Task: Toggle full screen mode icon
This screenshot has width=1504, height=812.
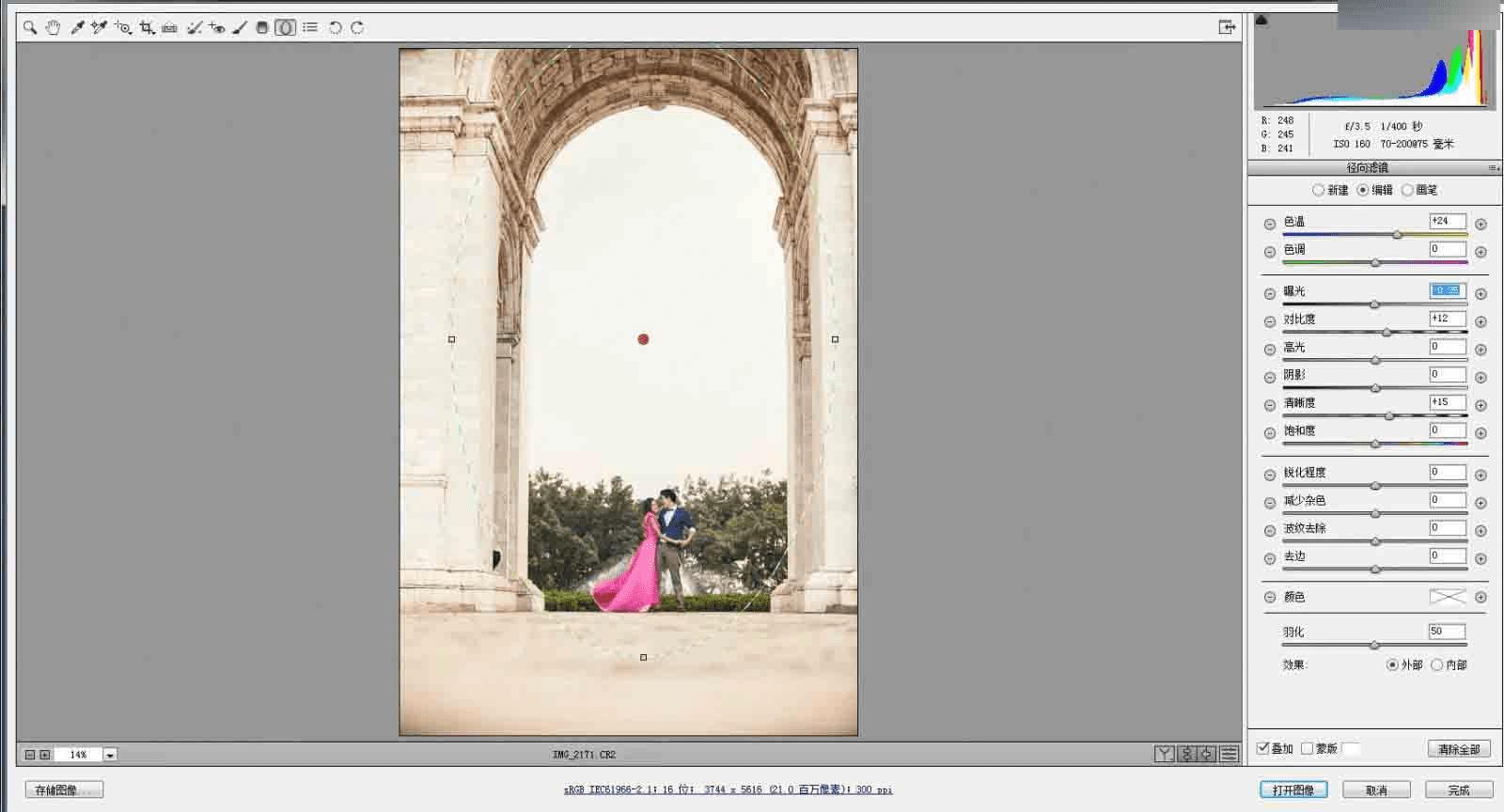Action: click(x=1227, y=27)
